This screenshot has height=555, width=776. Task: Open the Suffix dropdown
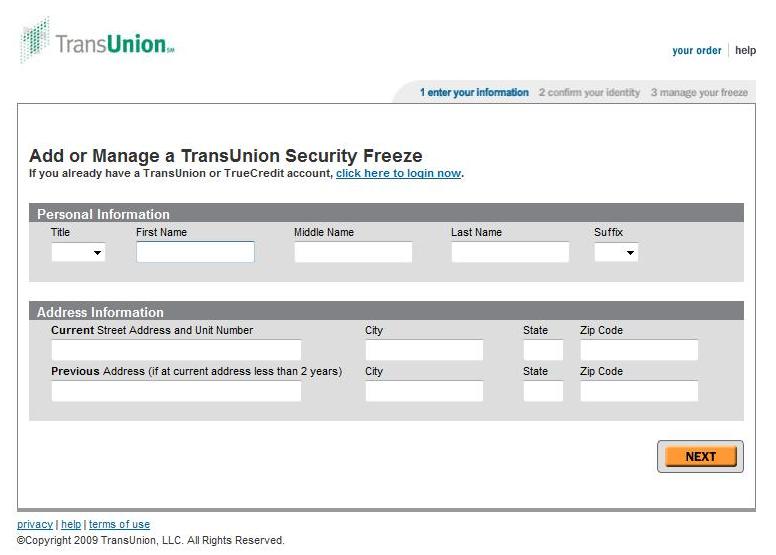[616, 252]
